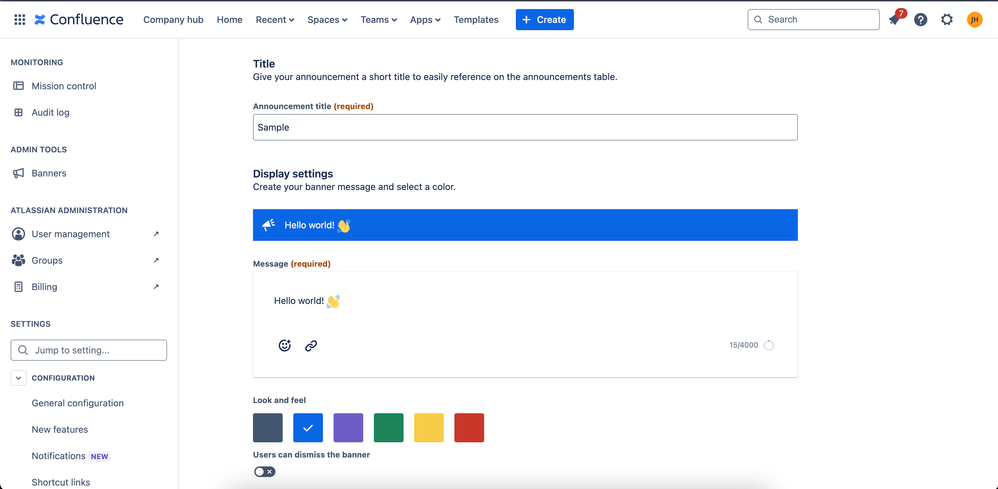Image resolution: width=998 pixels, height=489 pixels.
Task: Click the User management person icon
Action: pyautogui.click(x=18, y=234)
